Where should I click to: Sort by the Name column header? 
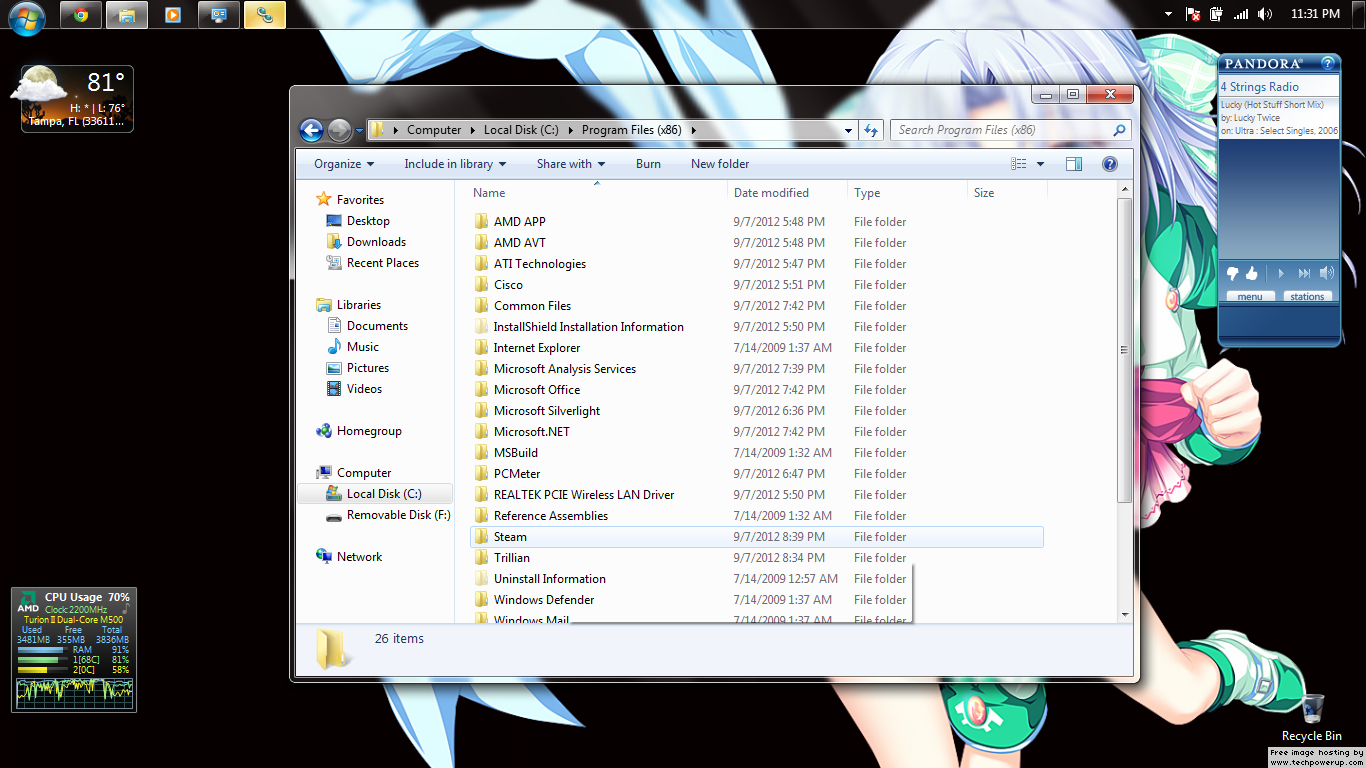[x=597, y=193]
